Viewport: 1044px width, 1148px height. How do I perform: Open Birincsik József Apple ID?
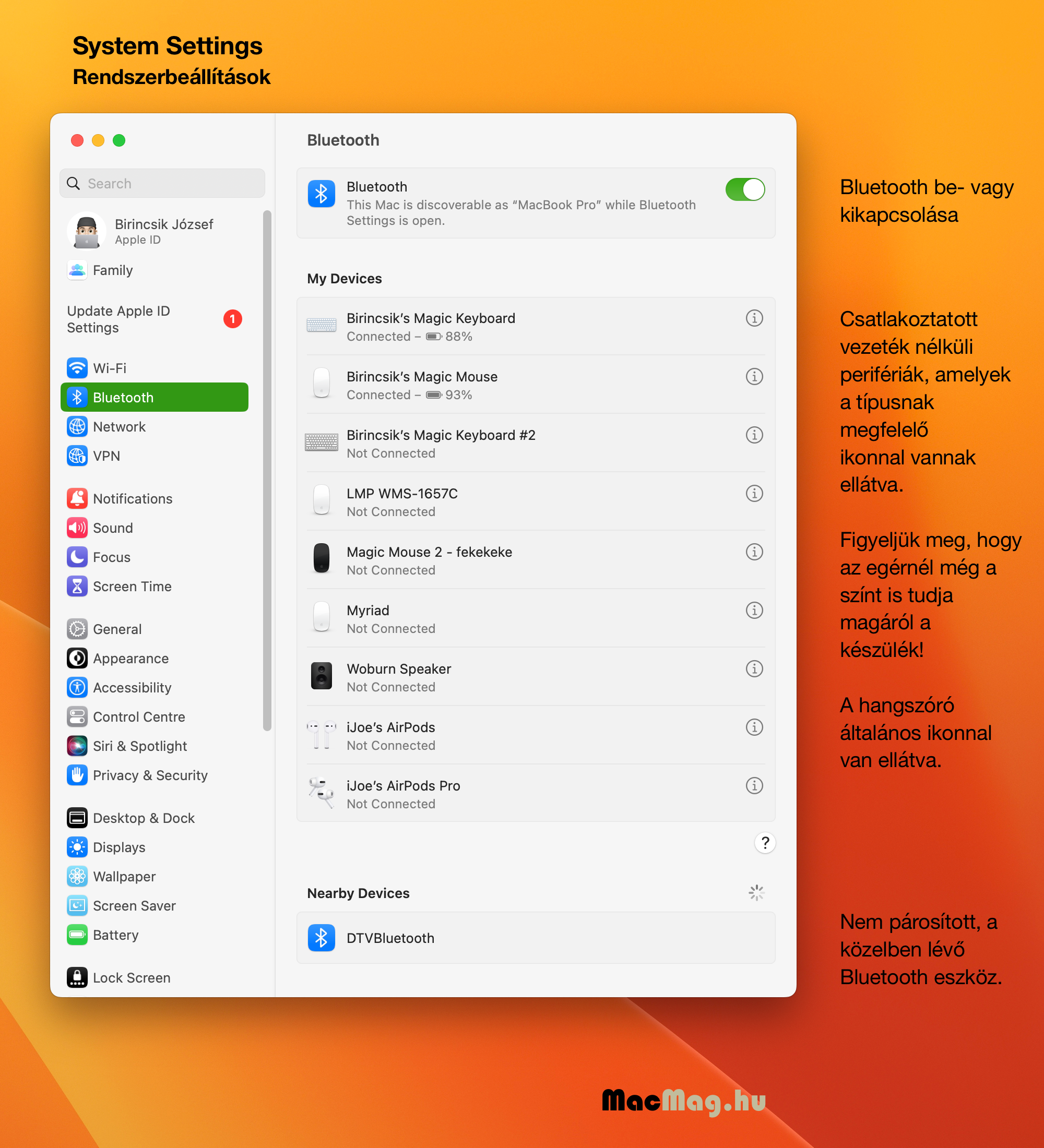(154, 231)
